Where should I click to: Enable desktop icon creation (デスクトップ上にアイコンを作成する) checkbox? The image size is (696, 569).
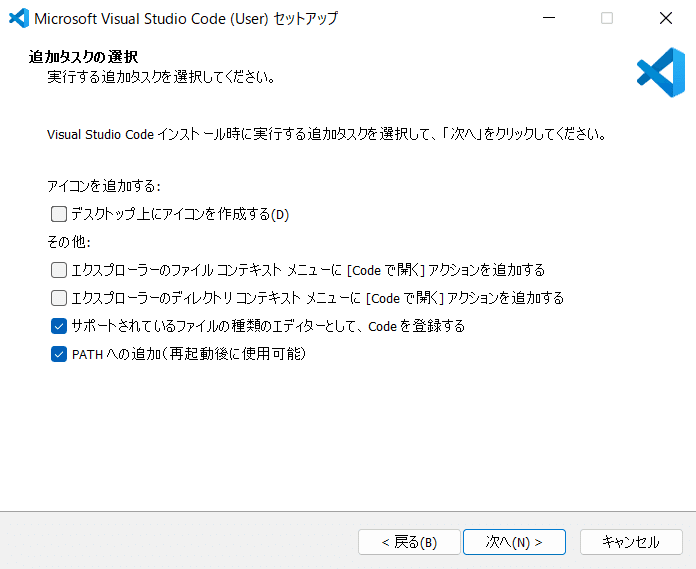pos(59,214)
